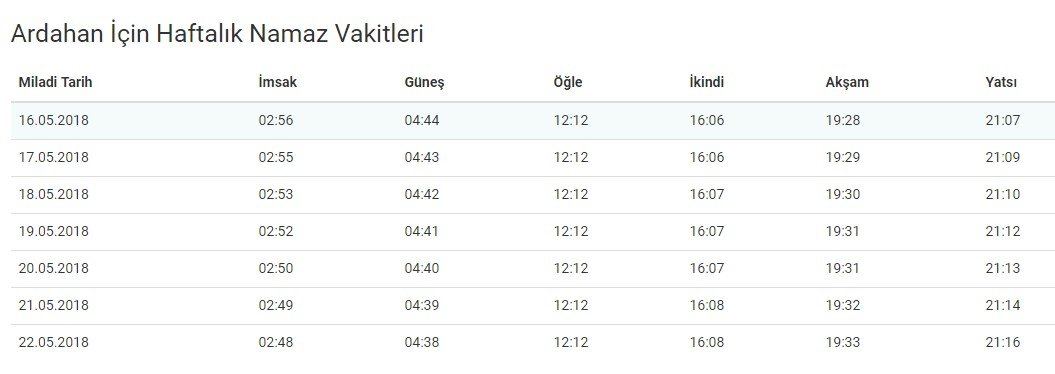
Task: Select the 04:38 Güneş time
Action: click(x=422, y=342)
